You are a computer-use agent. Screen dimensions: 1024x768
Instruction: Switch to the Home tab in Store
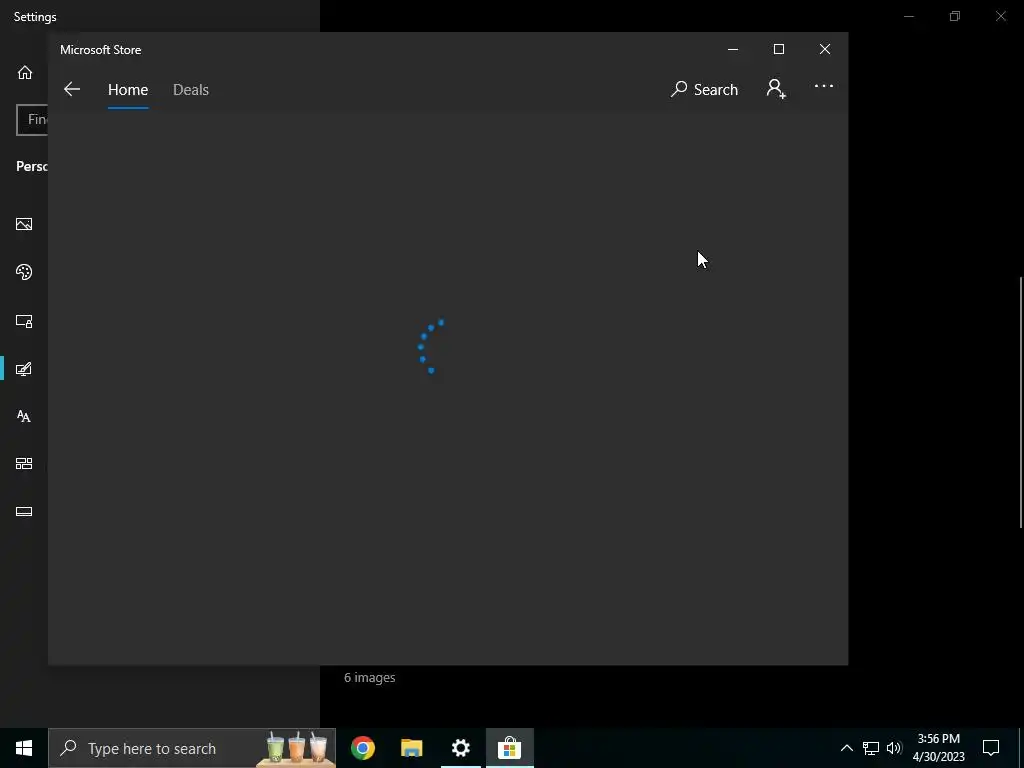point(128,89)
